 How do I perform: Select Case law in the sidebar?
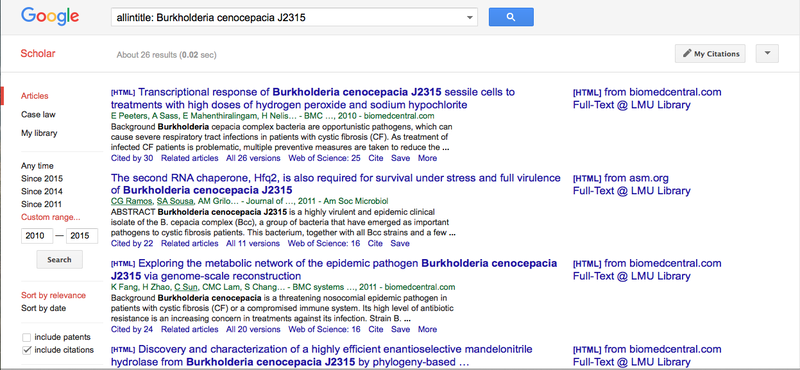click(x=38, y=114)
